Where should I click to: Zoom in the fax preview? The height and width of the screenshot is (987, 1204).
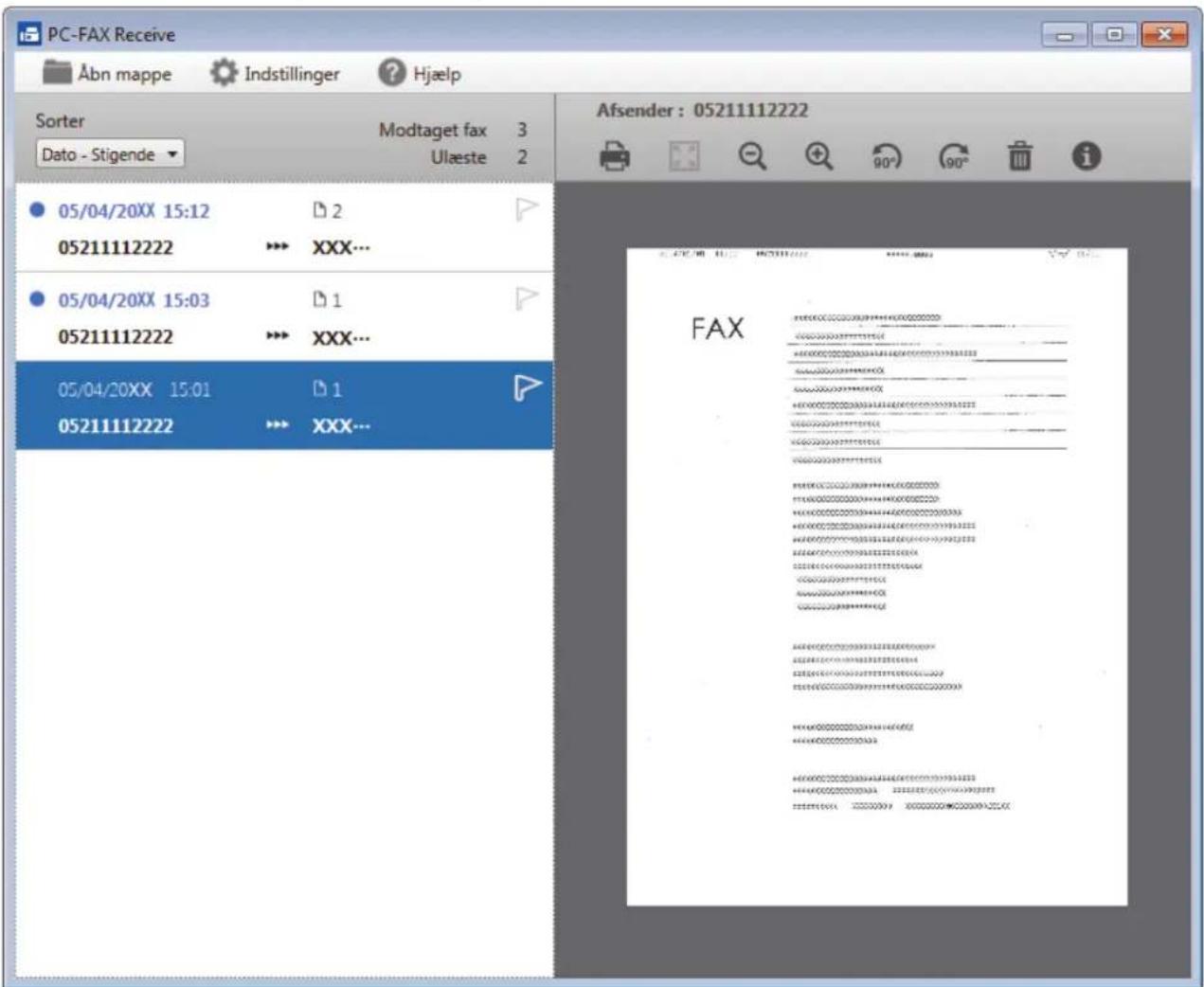[818, 156]
